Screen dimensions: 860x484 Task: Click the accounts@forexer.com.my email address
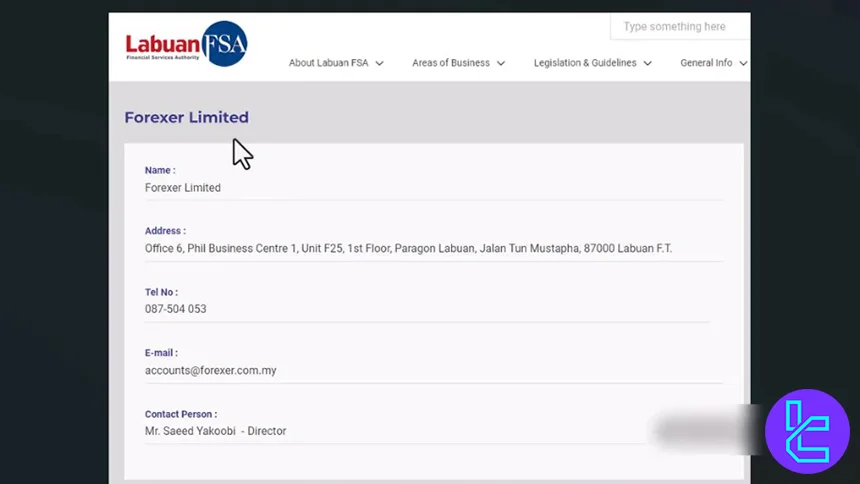tap(210, 370)
